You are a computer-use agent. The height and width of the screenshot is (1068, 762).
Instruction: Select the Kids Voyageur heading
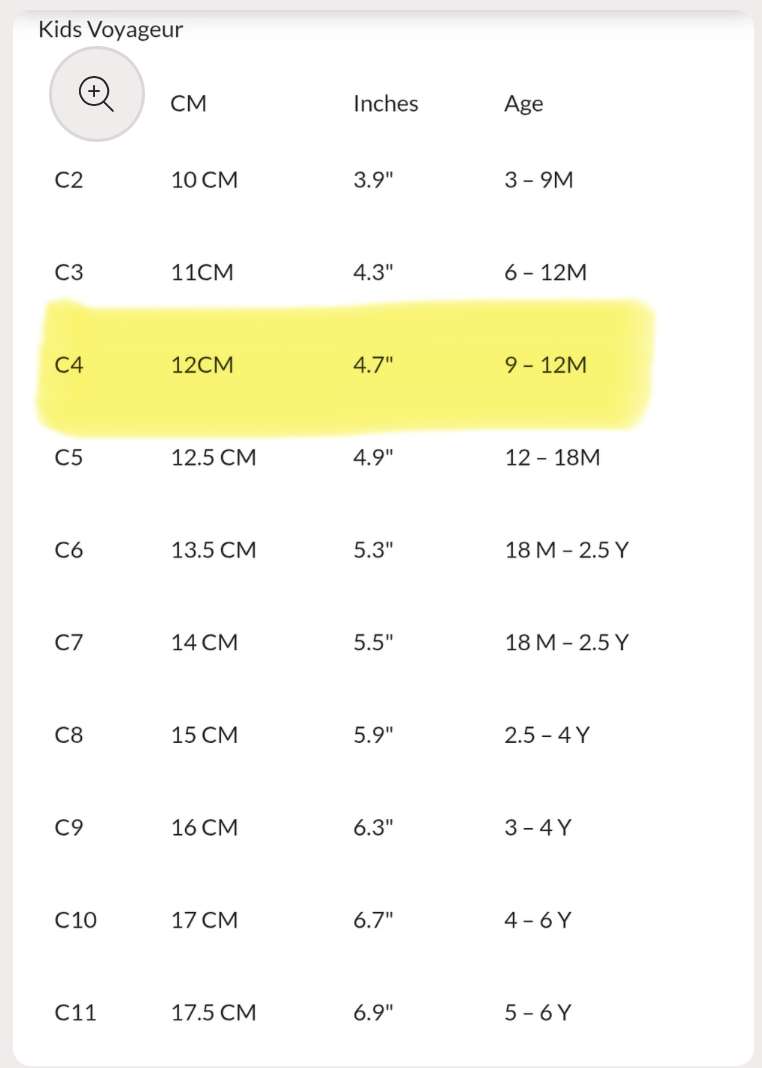[111, 30]
